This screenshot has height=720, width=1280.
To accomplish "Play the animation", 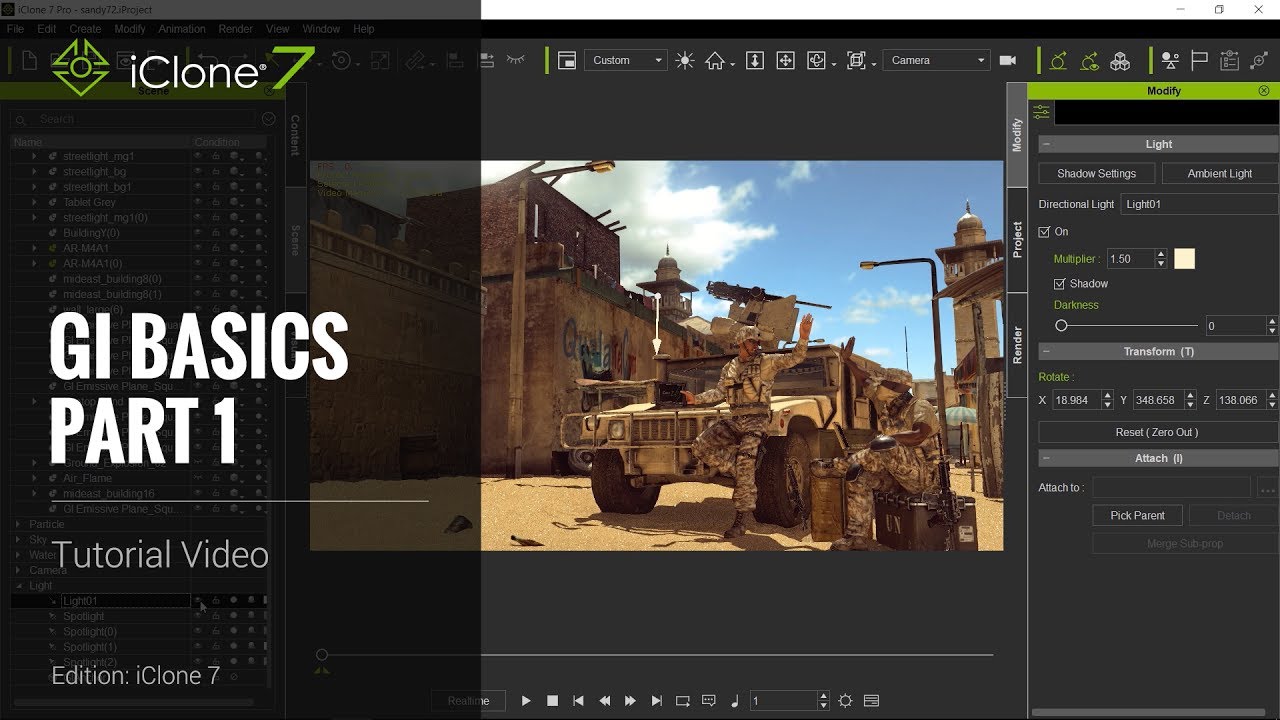I will click(526, 701).
